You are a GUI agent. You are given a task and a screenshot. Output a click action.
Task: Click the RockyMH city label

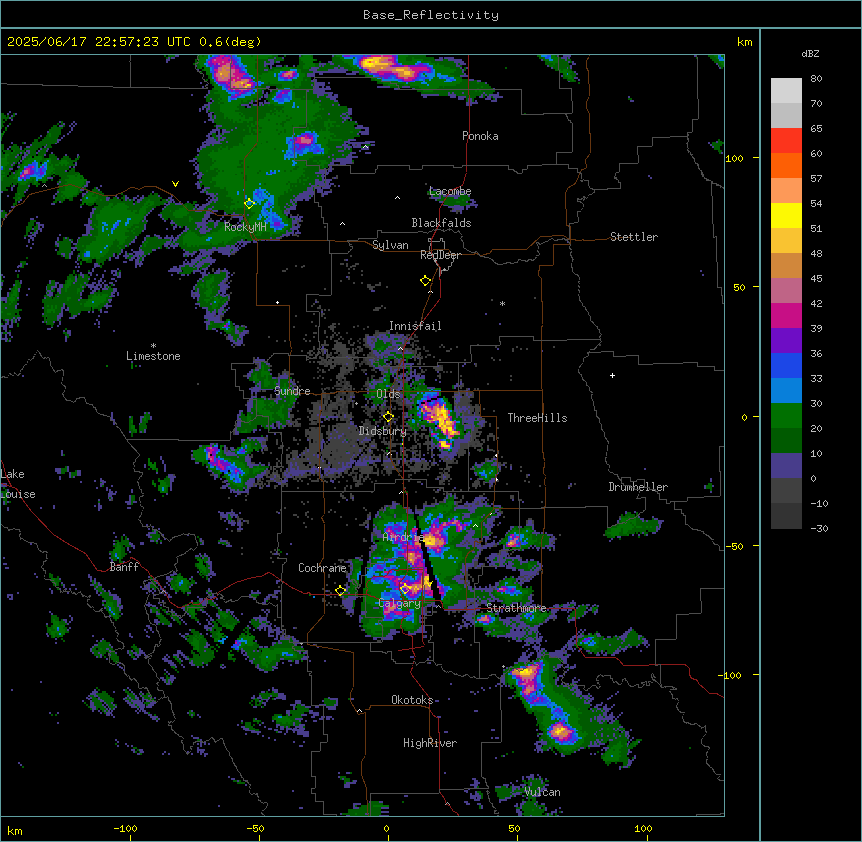pos(245,227)
